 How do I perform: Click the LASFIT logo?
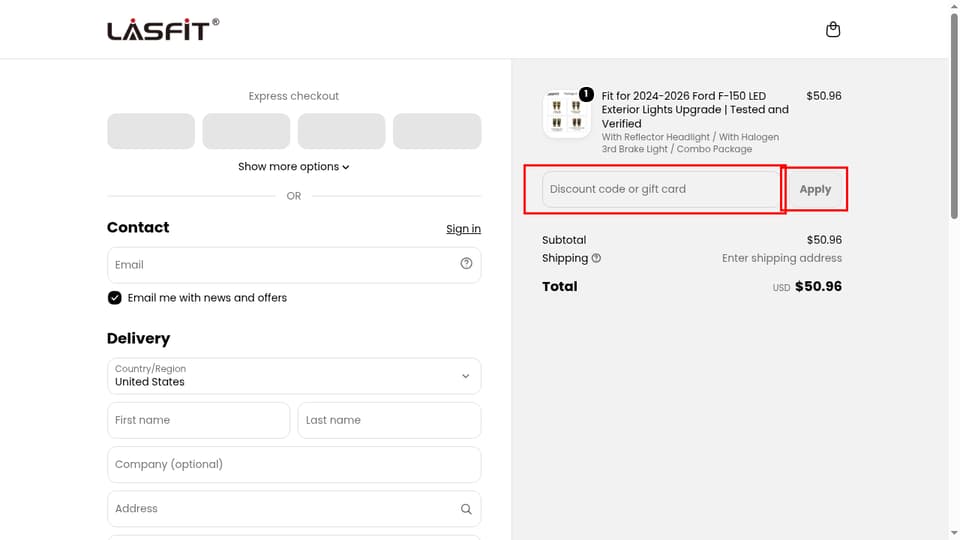pos(163,29)
